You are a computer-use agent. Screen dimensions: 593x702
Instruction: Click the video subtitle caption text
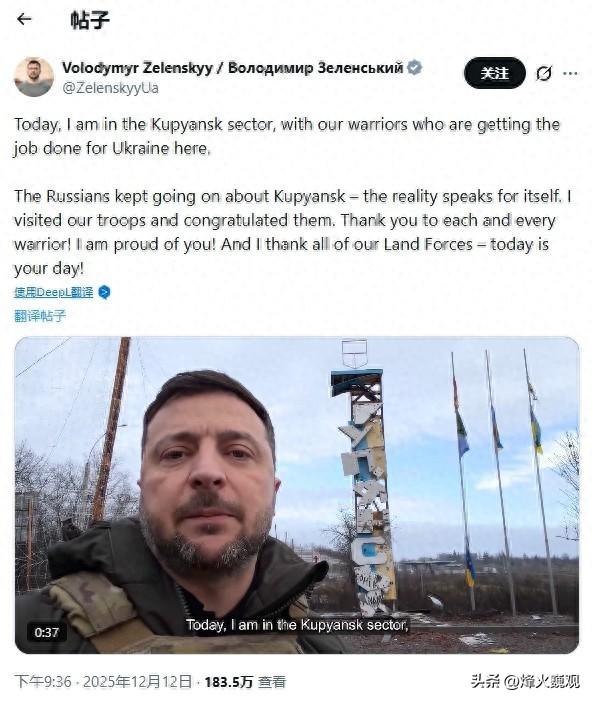pos(297,625)
